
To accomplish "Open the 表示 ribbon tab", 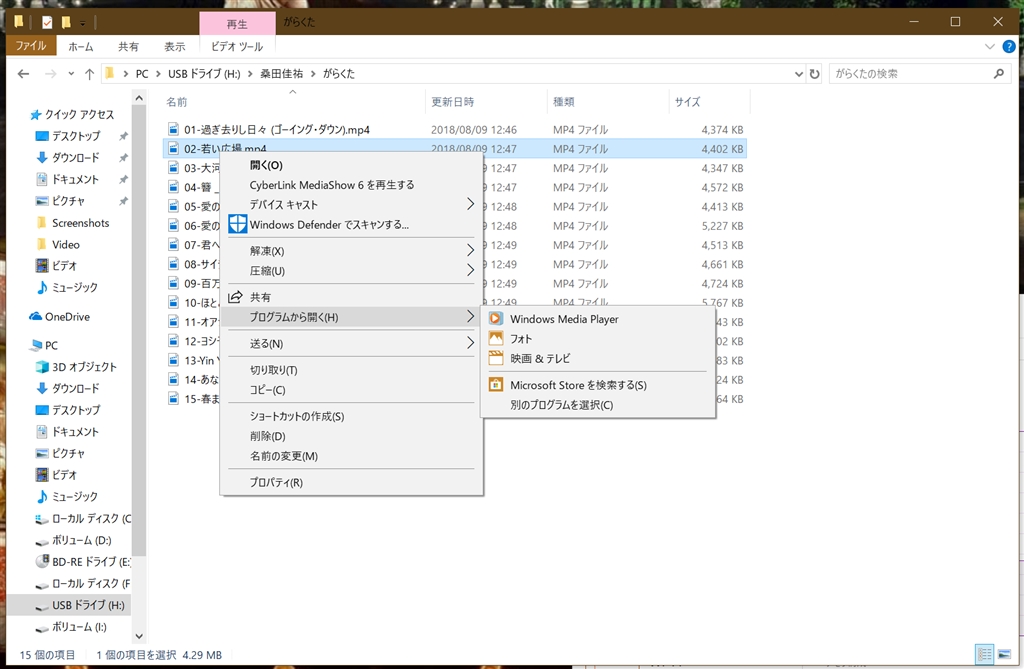I will click(174, 46).
